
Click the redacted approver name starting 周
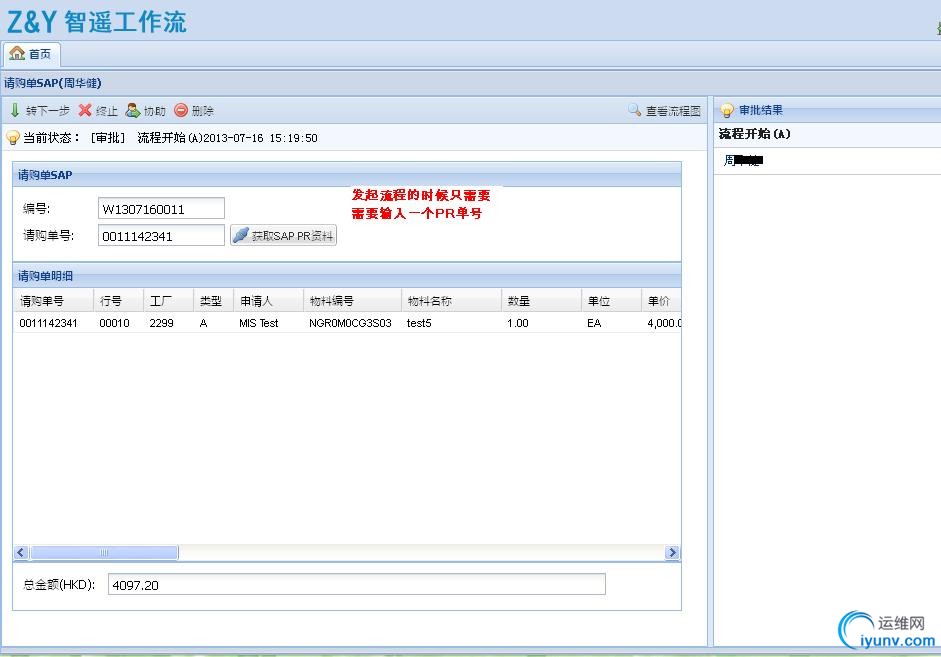[743, 160]
